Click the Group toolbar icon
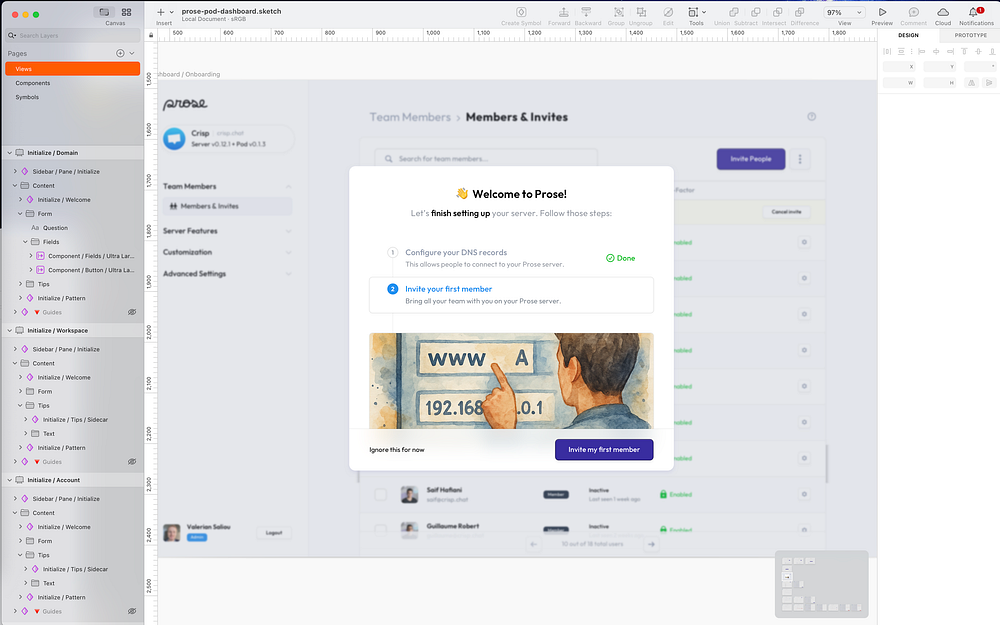The height and width of the screenshot is (625, 1000). point(619,12)
